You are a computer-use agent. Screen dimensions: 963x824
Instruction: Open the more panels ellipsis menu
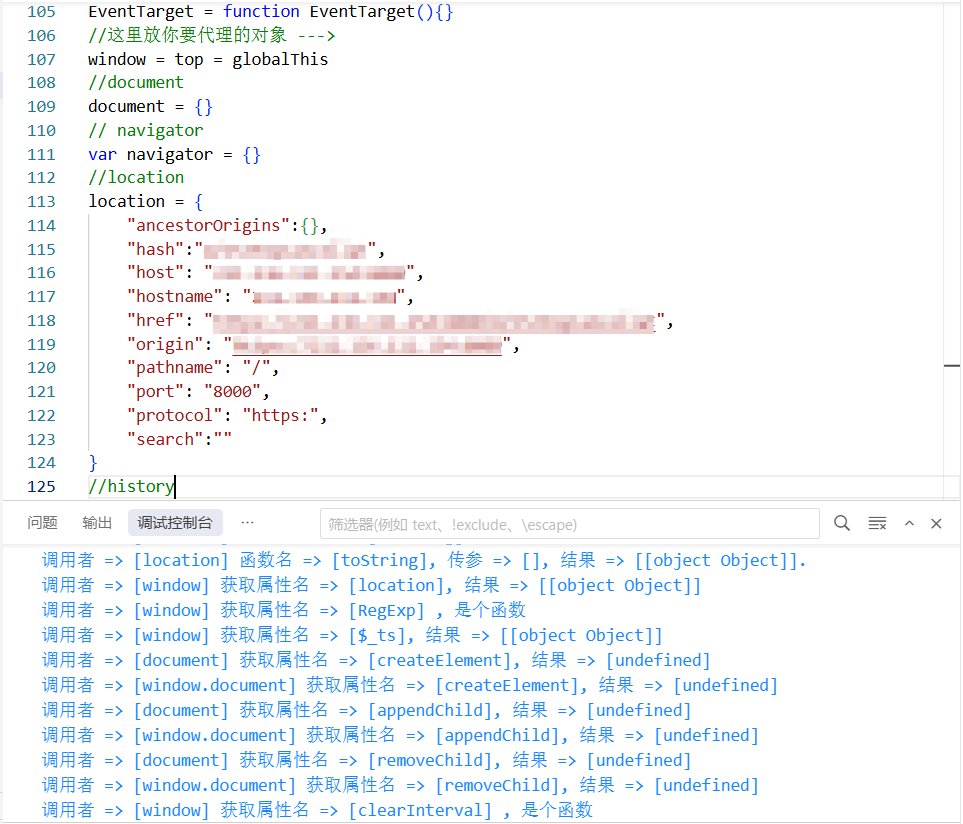tap(247, 522)
